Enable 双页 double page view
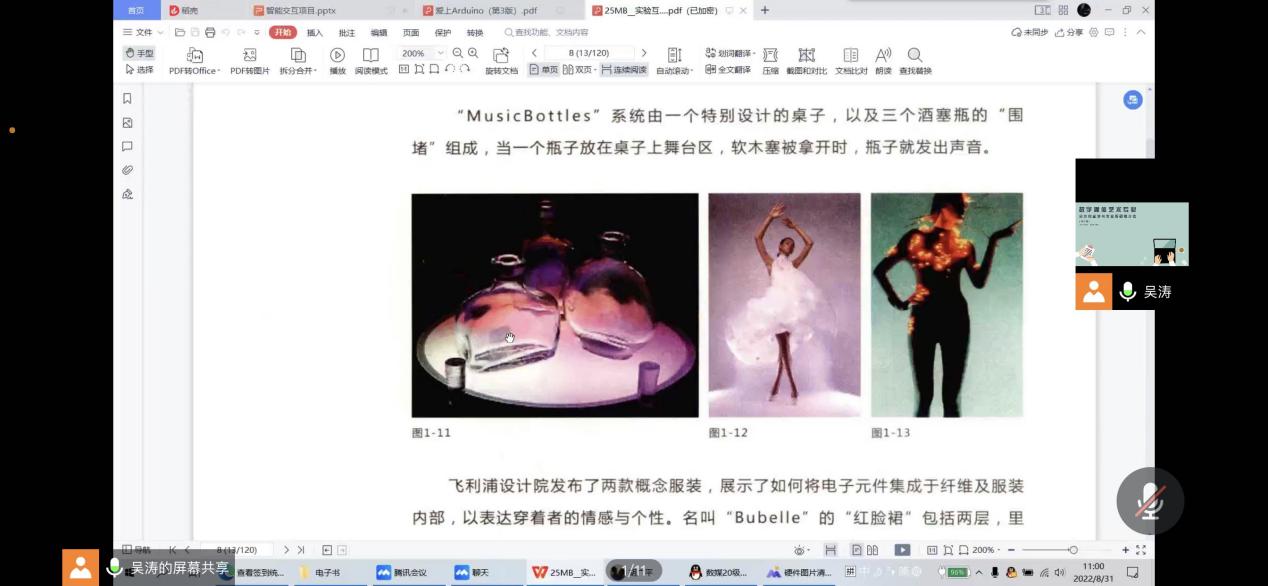Screen dimensions: 1268x586 579,70
